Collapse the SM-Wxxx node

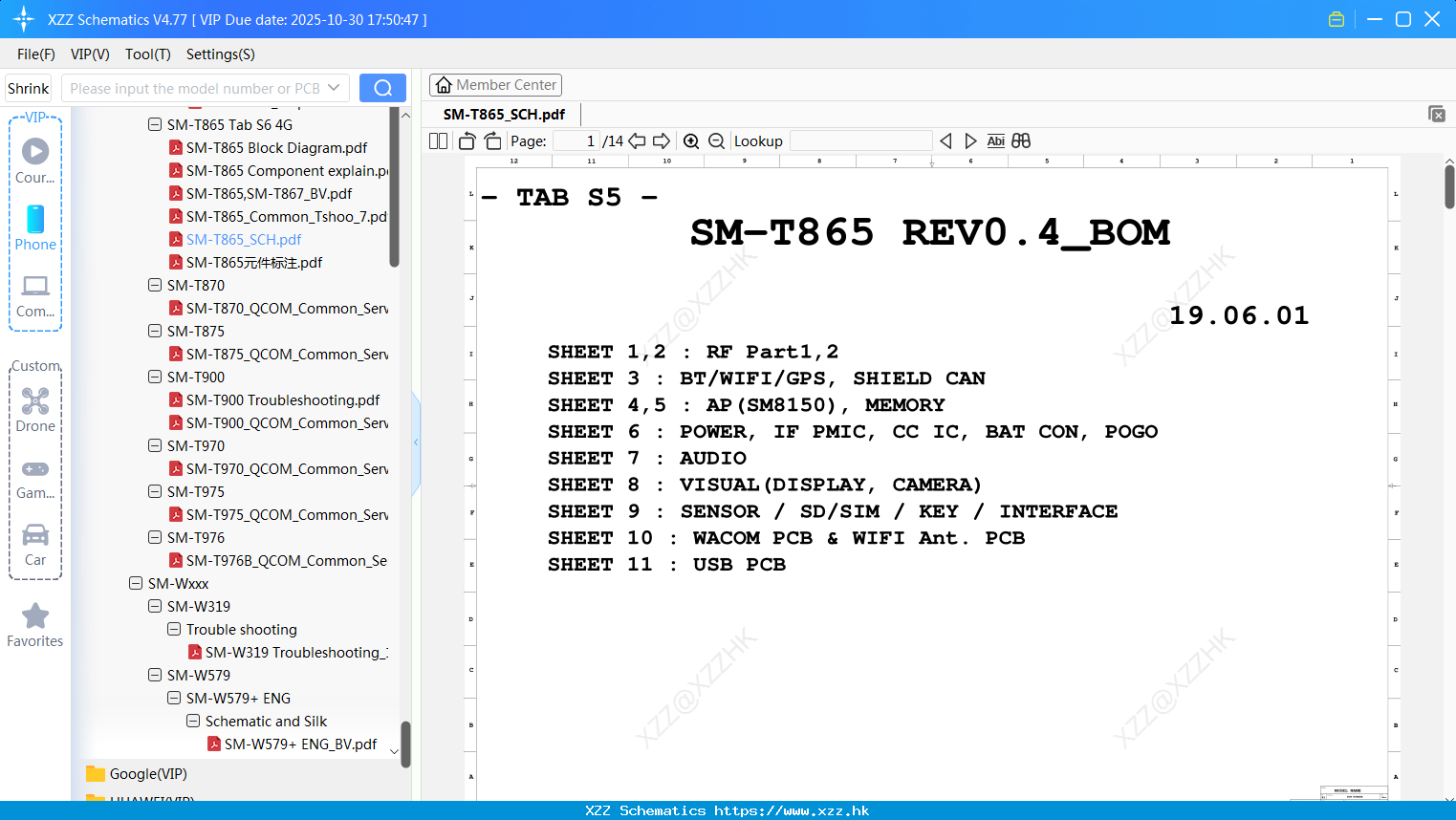point(136,583)
